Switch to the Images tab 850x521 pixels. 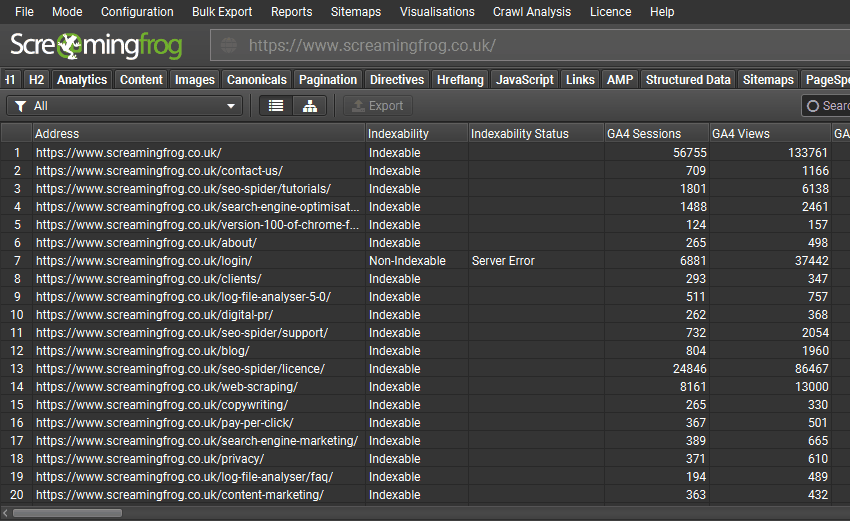pyautogui.click(x=195, y=80)
